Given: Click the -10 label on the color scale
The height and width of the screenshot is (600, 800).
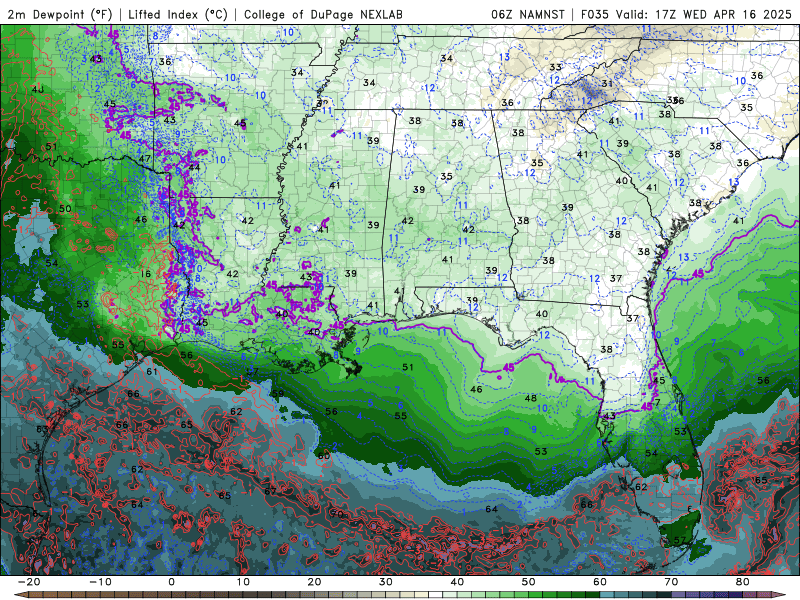Looking at the screenshot, I should (x=100, y=582).
